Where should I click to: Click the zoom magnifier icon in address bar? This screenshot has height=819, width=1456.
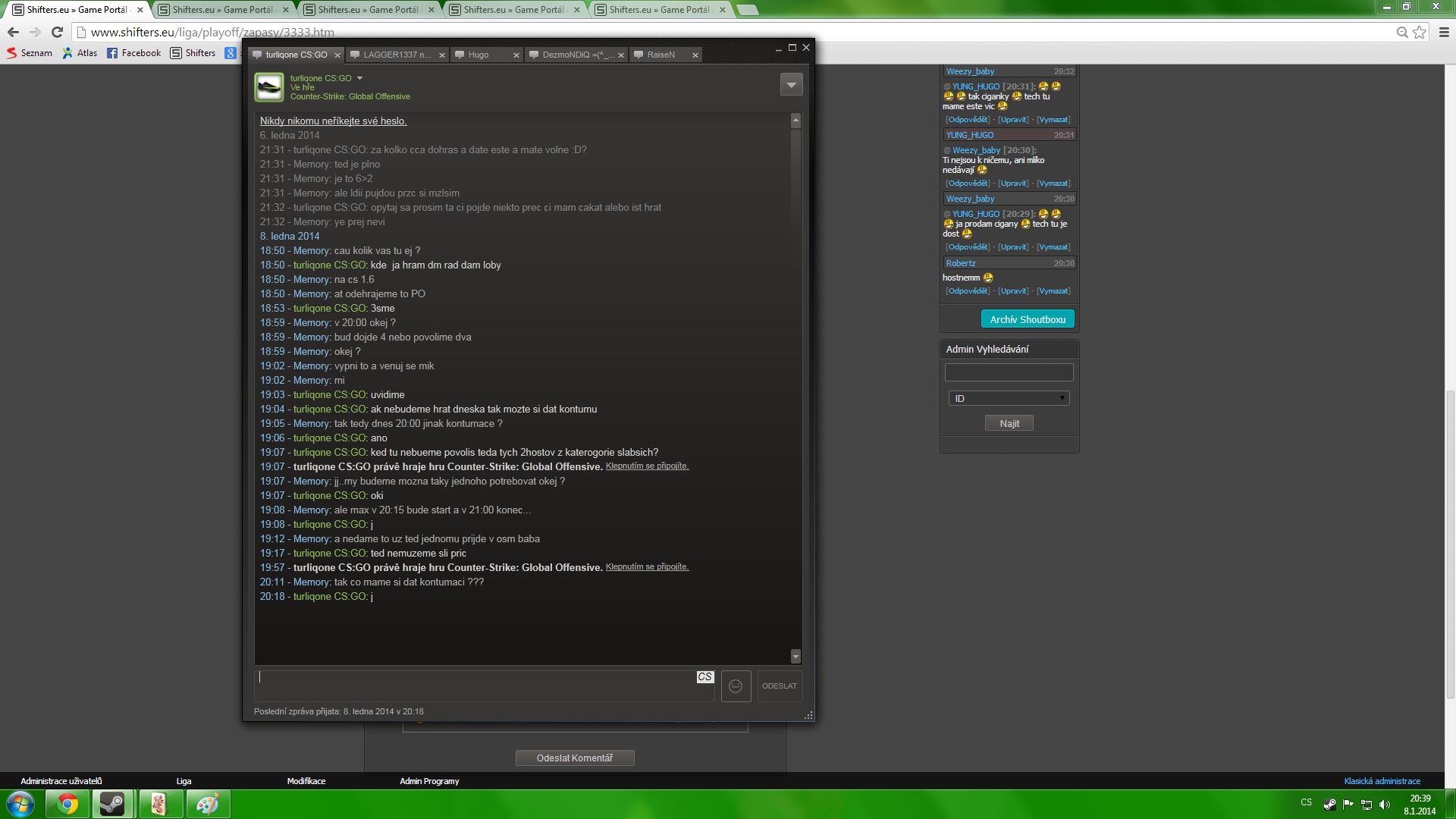(x=1402, y=32)
